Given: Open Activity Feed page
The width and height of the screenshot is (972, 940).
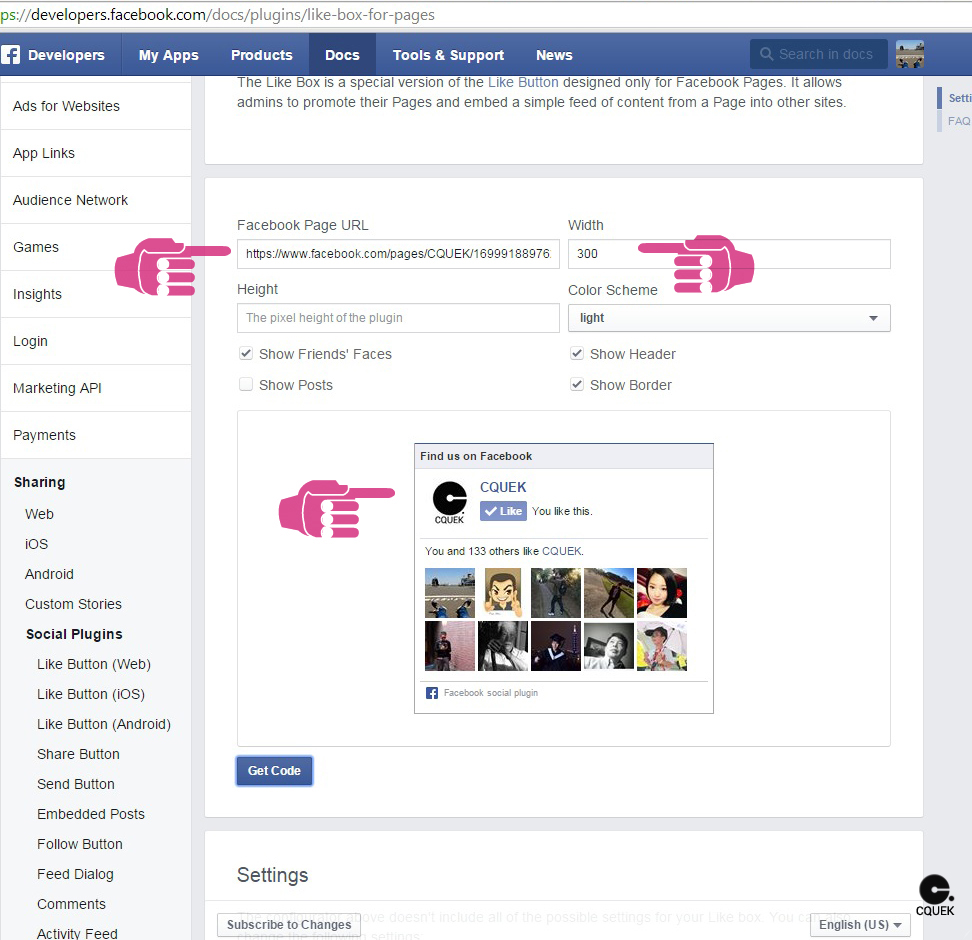Looking at the screenshot, I should coord(77,933).
